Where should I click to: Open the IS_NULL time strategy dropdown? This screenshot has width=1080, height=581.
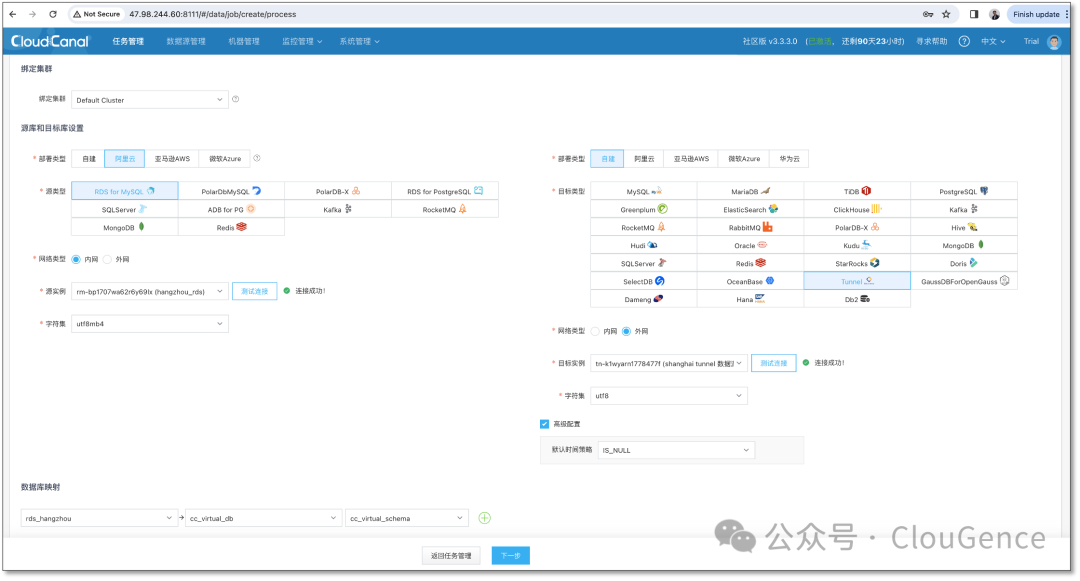[676, 450]
